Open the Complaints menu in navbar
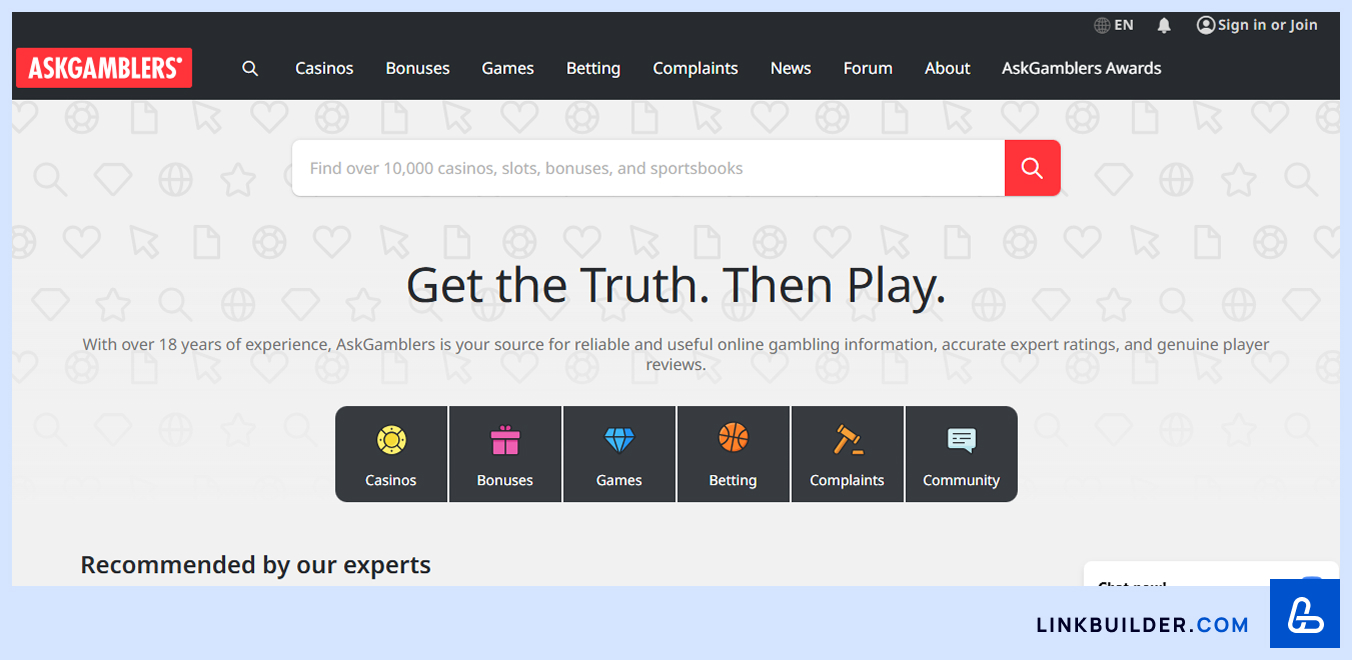 tap(695, 68)
